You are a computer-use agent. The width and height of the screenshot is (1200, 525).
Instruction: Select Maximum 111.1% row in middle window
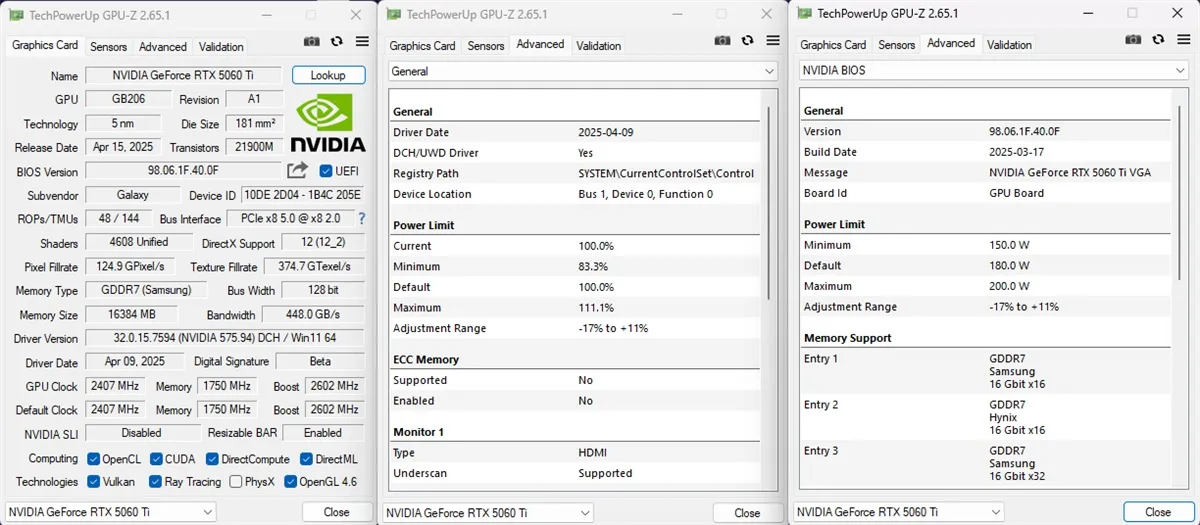[x=576, y=308]
